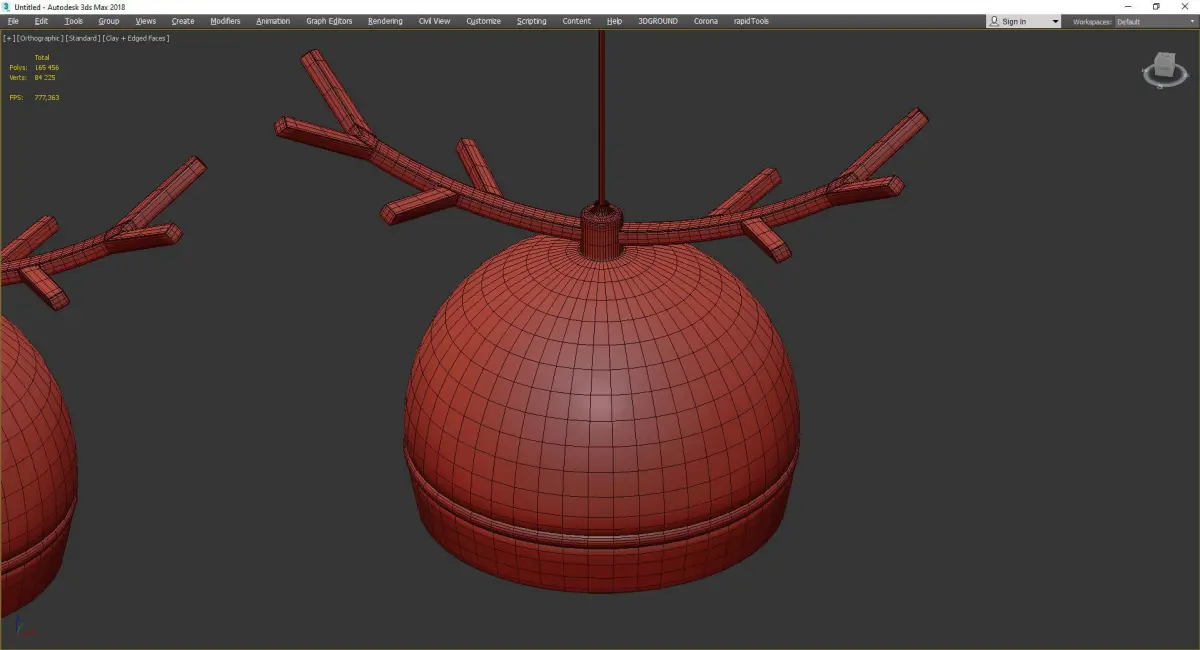Open the Edit menu

point(41,21)
